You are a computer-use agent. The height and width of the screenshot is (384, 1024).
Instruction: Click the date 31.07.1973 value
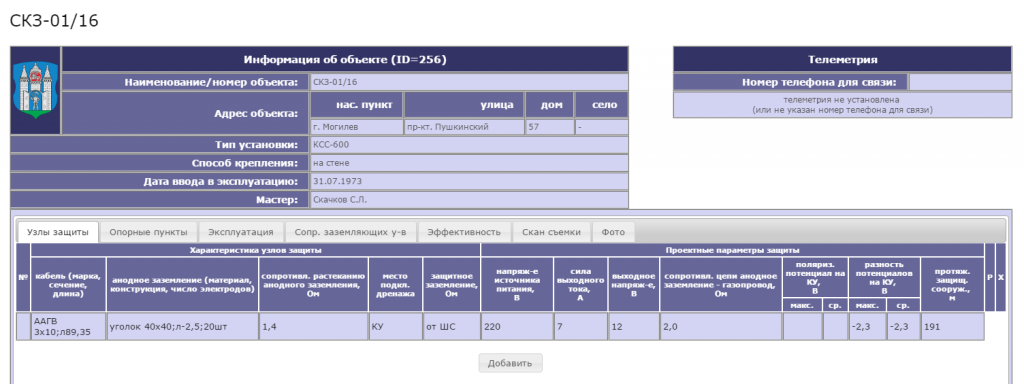(x=468, y=182)
